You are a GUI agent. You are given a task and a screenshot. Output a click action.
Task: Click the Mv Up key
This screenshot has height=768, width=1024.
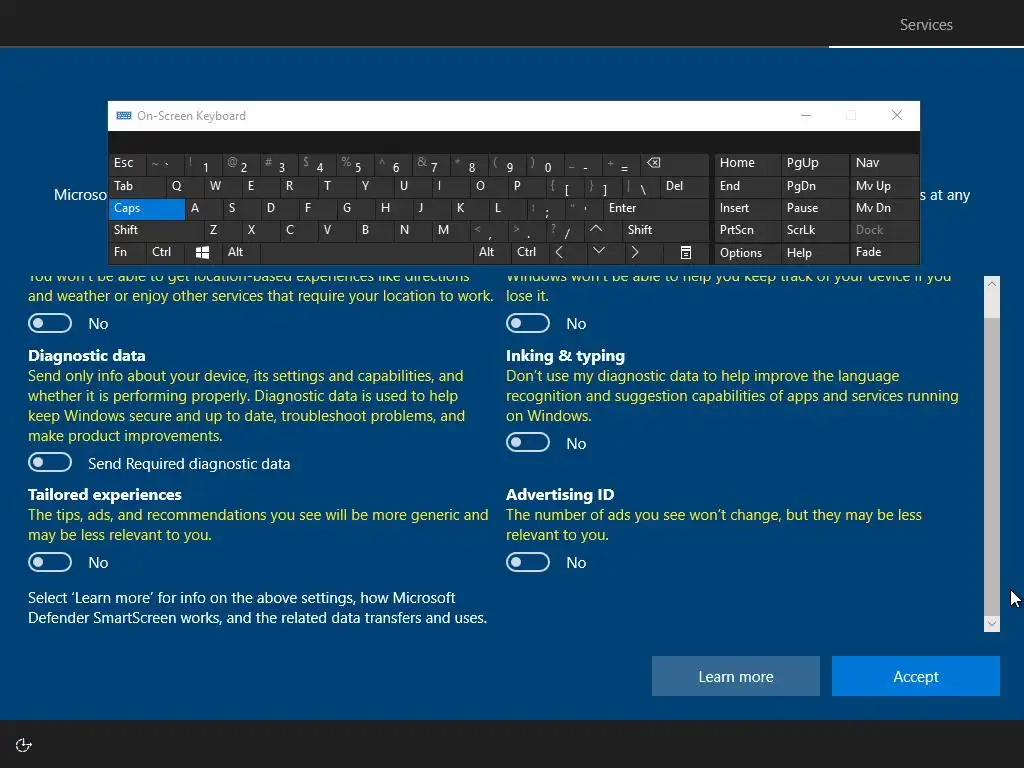[x=884, y=186]
